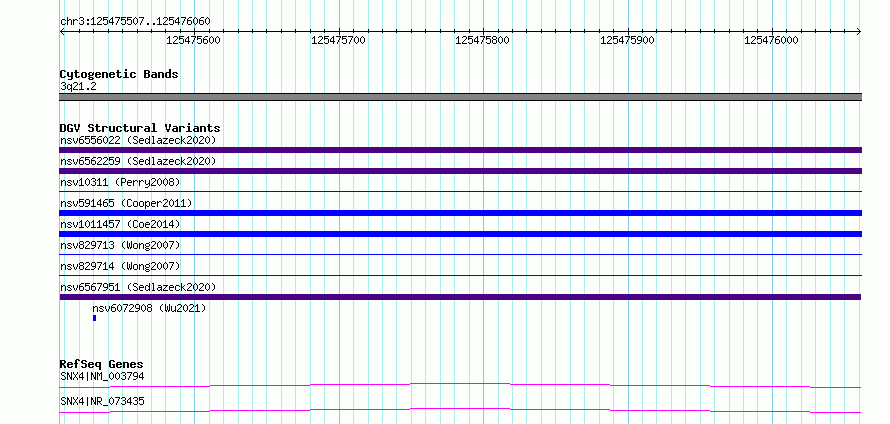This screenshot has height=424, width=890.
Task: Click ruler tick label 125475900
Action: 627,40
